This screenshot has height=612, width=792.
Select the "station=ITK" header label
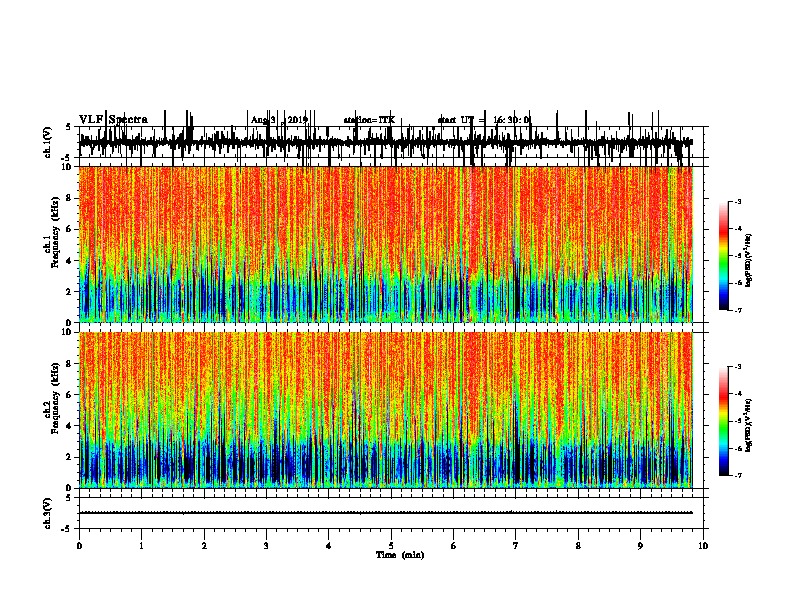(x=369, y=120)
